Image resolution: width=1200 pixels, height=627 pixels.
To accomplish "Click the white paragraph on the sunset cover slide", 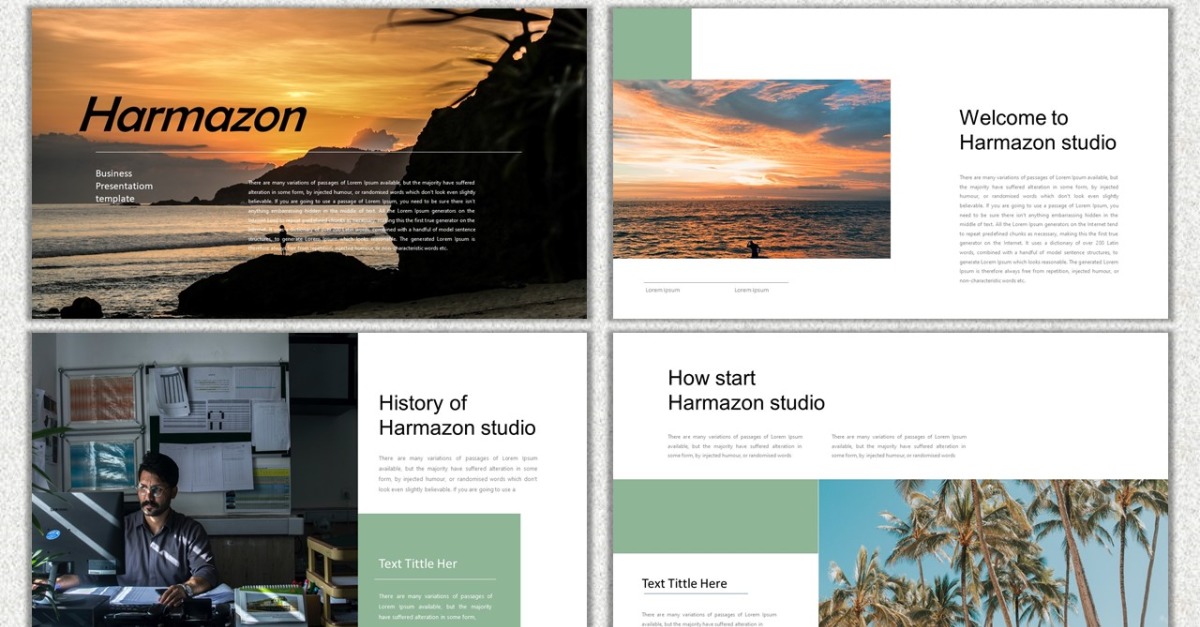I will pos(361,215).
